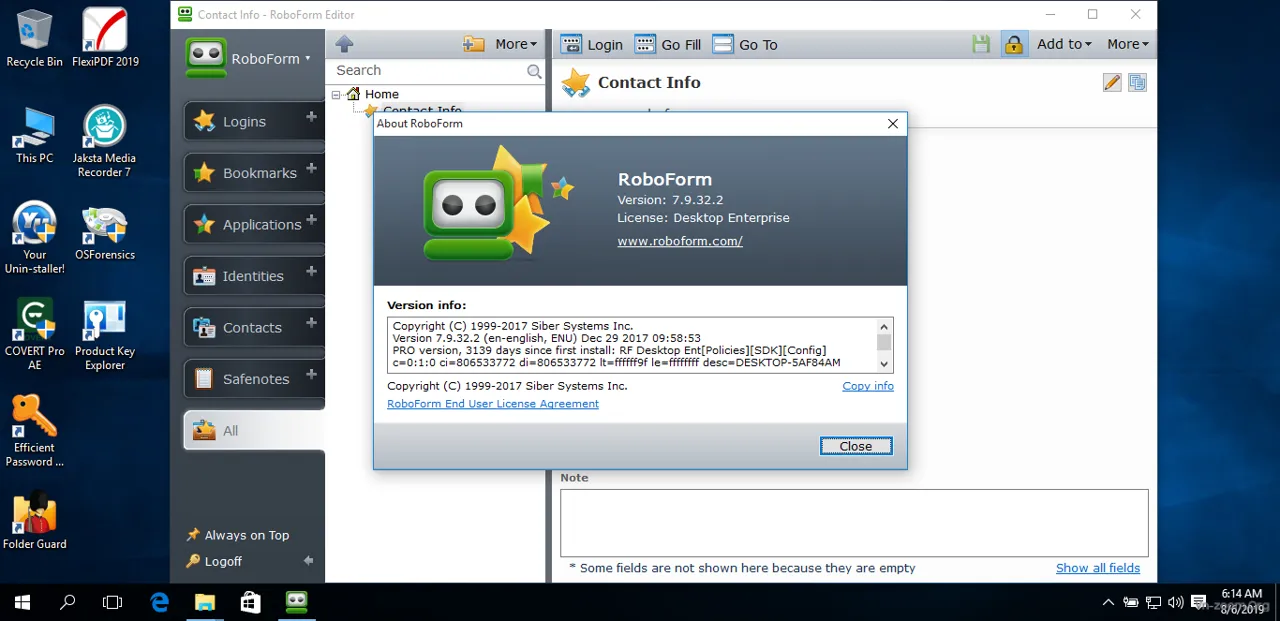Select Folder Guard desktop icon

pos(34,520)
